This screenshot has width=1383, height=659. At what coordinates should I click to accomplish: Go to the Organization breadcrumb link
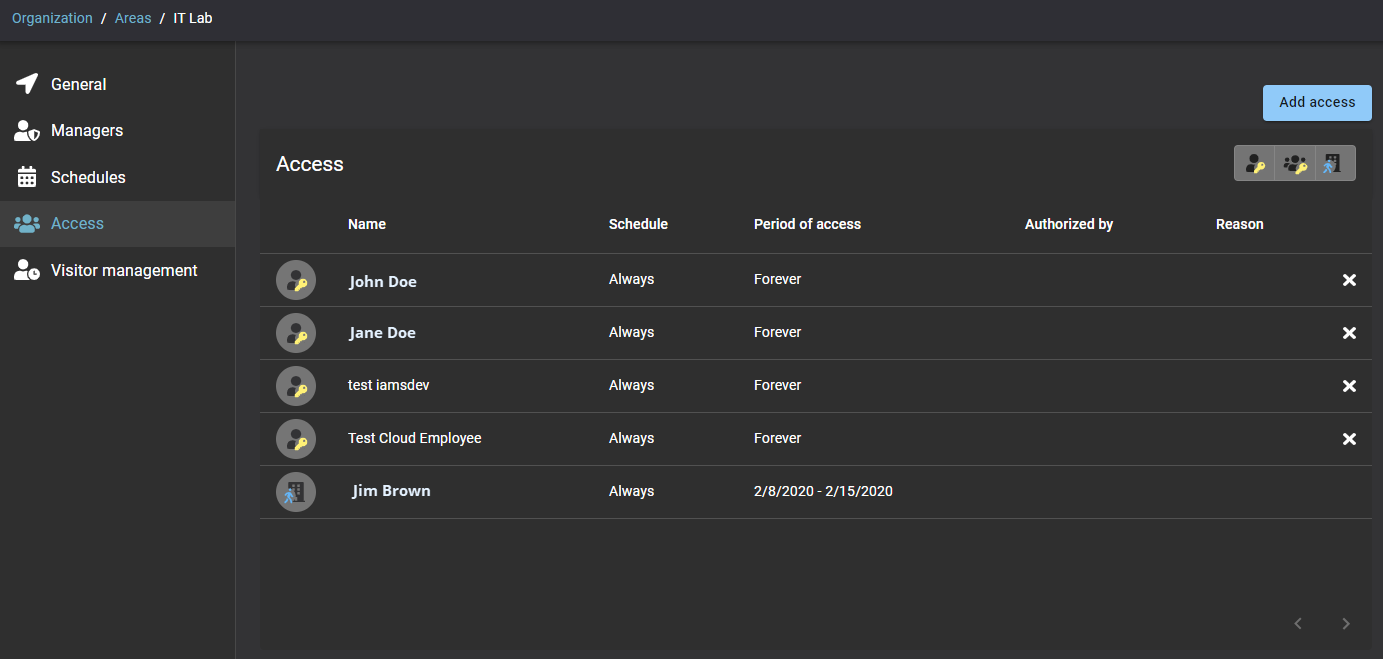coord(52,18)
